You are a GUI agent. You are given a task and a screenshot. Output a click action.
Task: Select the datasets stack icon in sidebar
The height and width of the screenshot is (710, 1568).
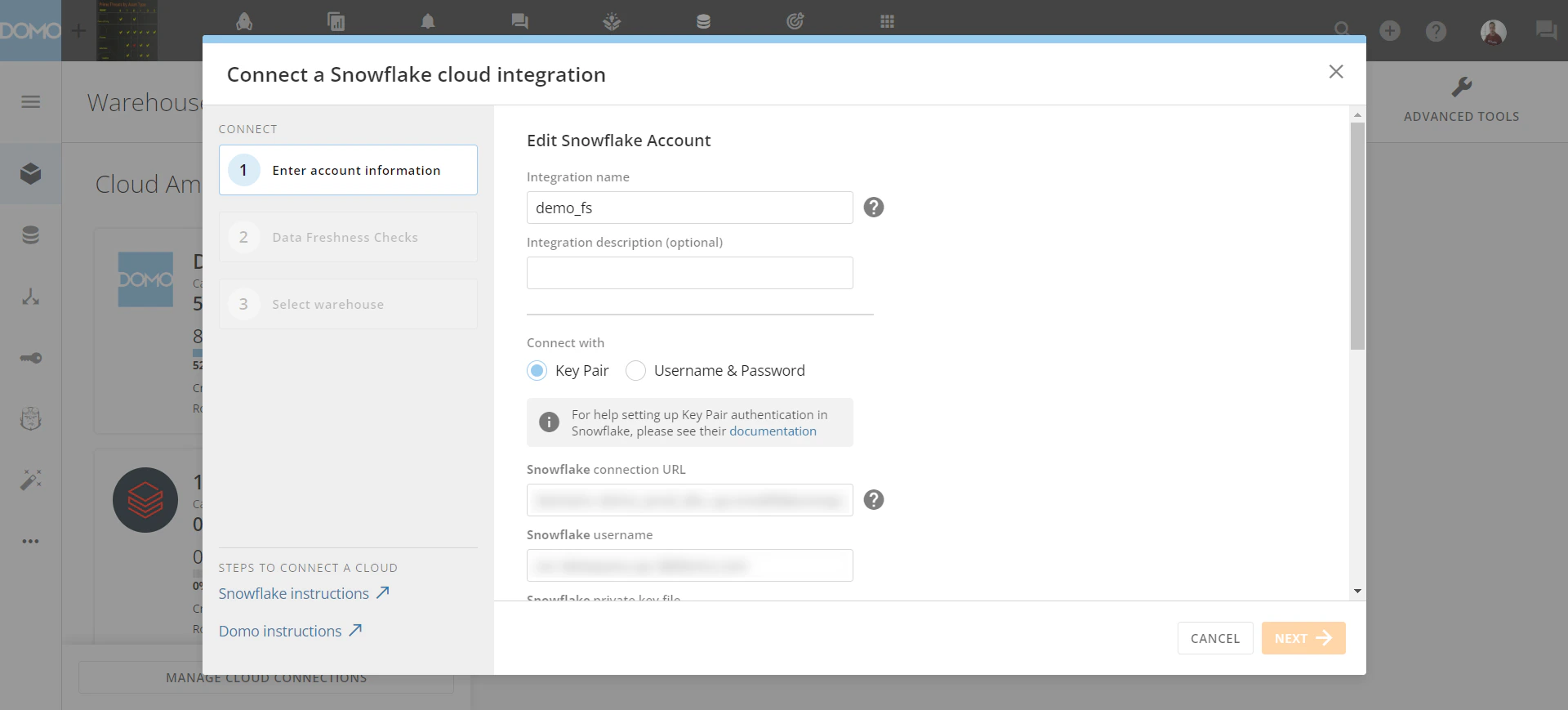click(x=31, y=235)
